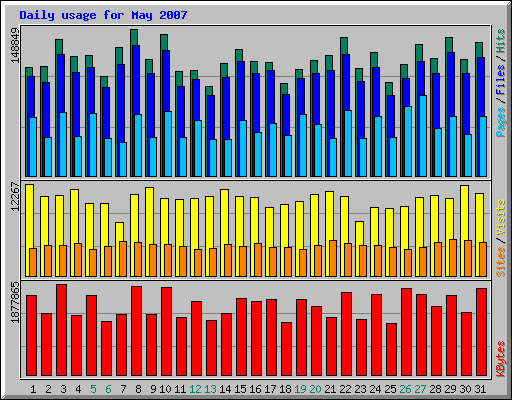Click the 'Daily usage for May 2007' title

(x=103, y=15)
